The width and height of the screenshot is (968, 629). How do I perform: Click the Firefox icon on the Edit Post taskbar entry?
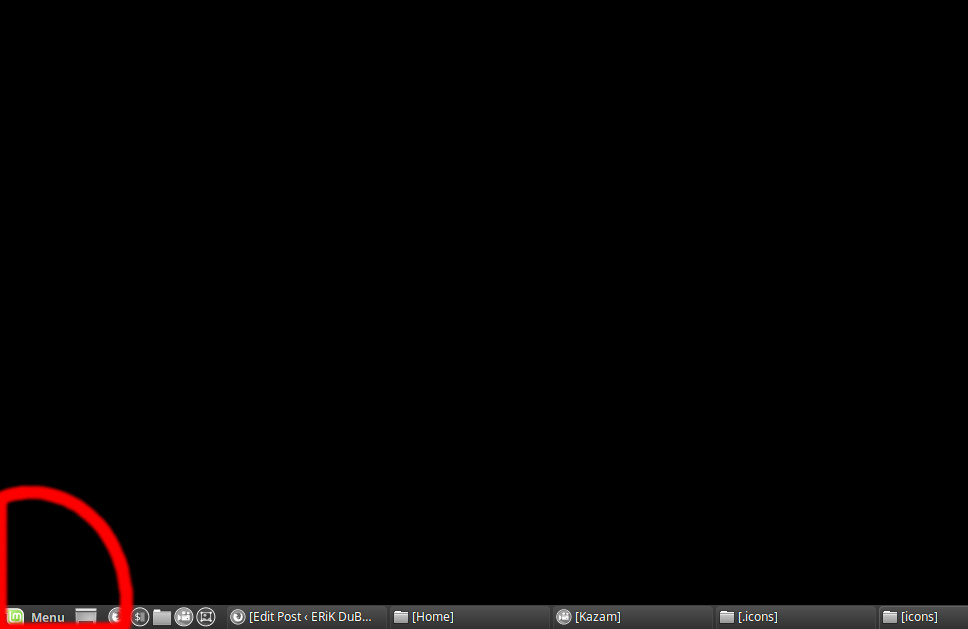(x=238, y=616)
